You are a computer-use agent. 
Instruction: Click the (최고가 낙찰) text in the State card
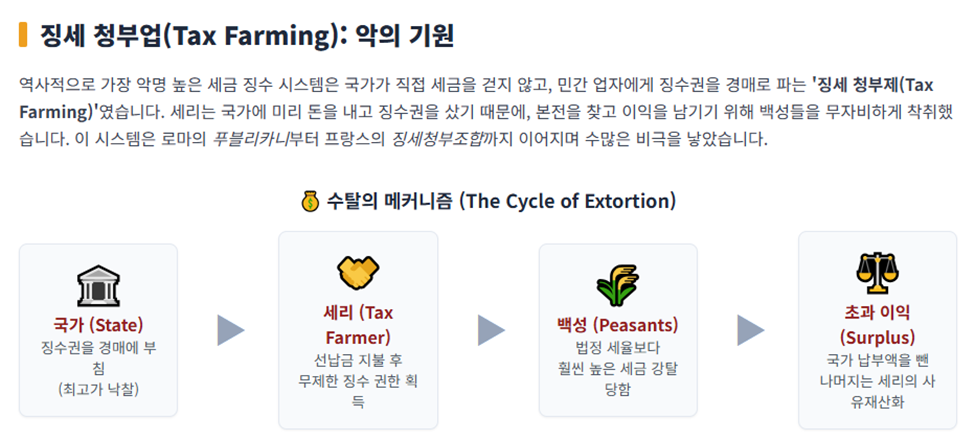(98, 389)
